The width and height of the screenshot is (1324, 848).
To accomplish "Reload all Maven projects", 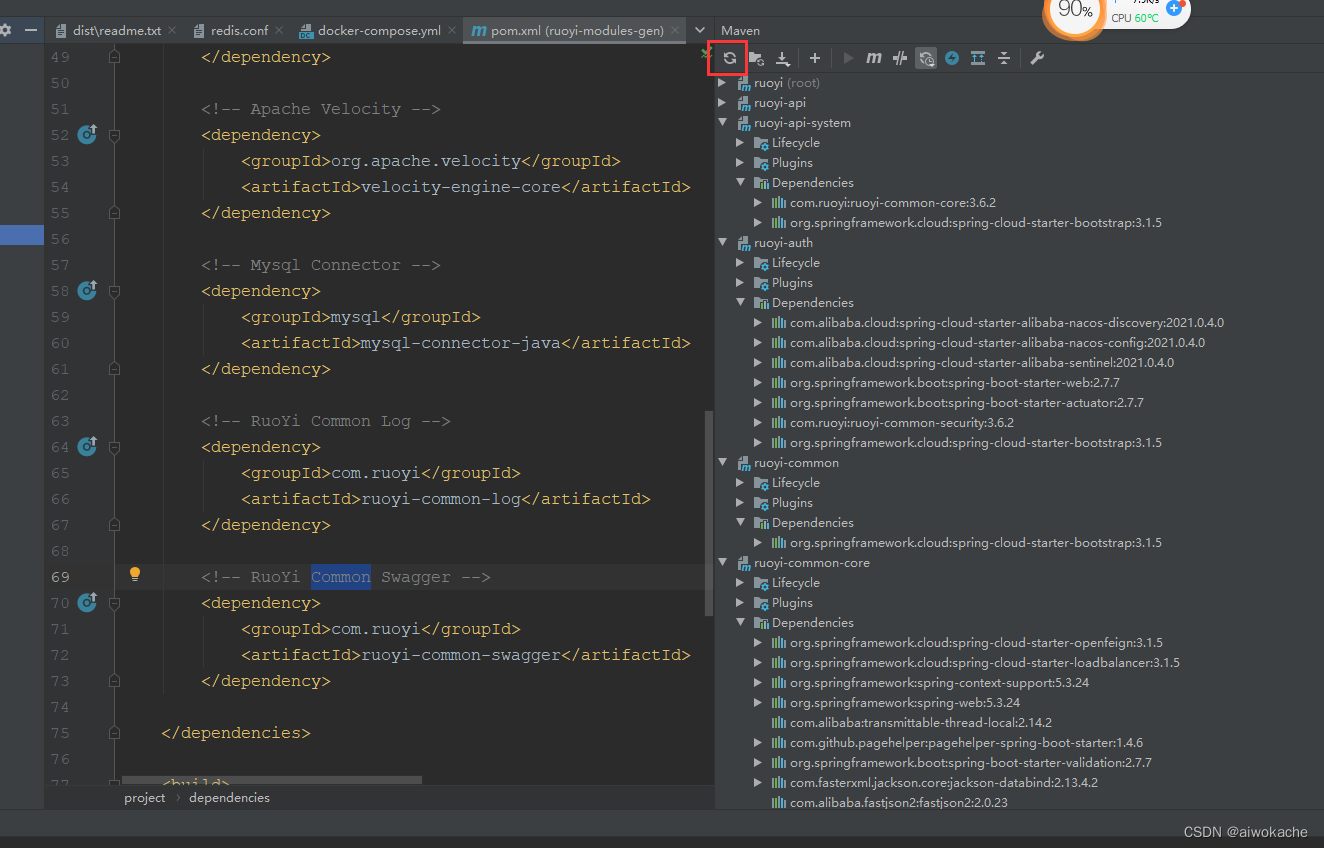I will coord(730,58).
